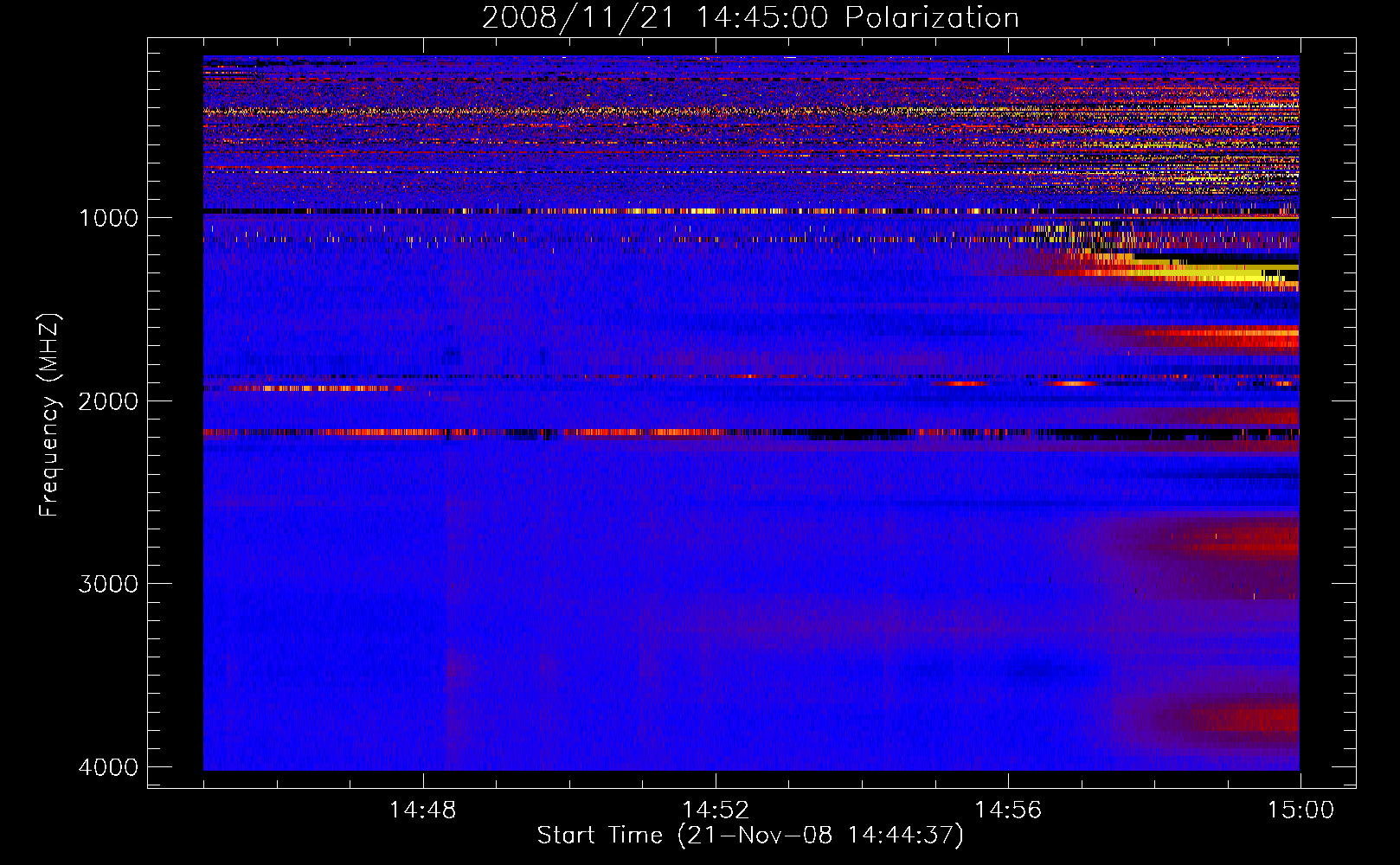Click the 1000 frequency tick label
Viewport: 1400px width, 865px height.
click(108, 218)
